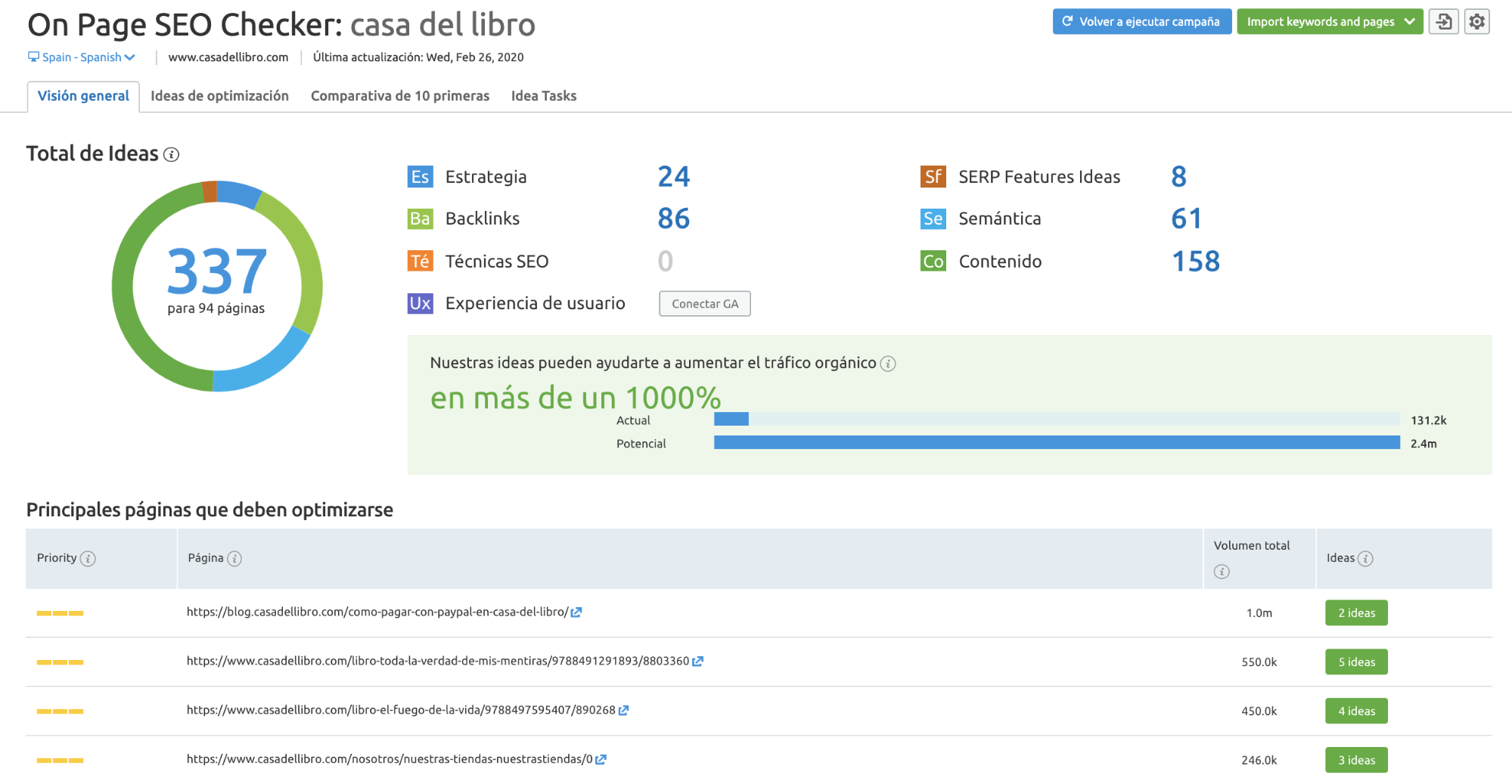Click priority bars for paypal page row
The height and width of the screenshot is (784, 1512).
point(60,613)
